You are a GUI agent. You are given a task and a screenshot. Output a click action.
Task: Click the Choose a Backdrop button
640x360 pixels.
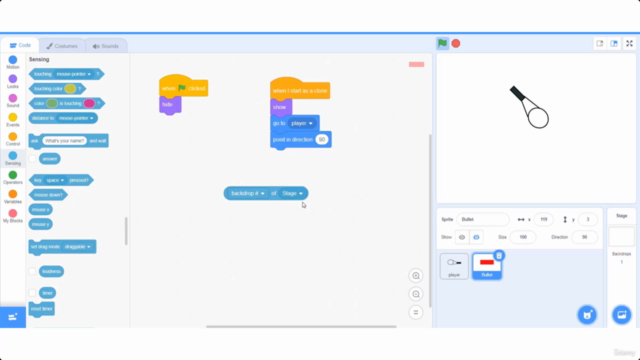pos(622,315)
